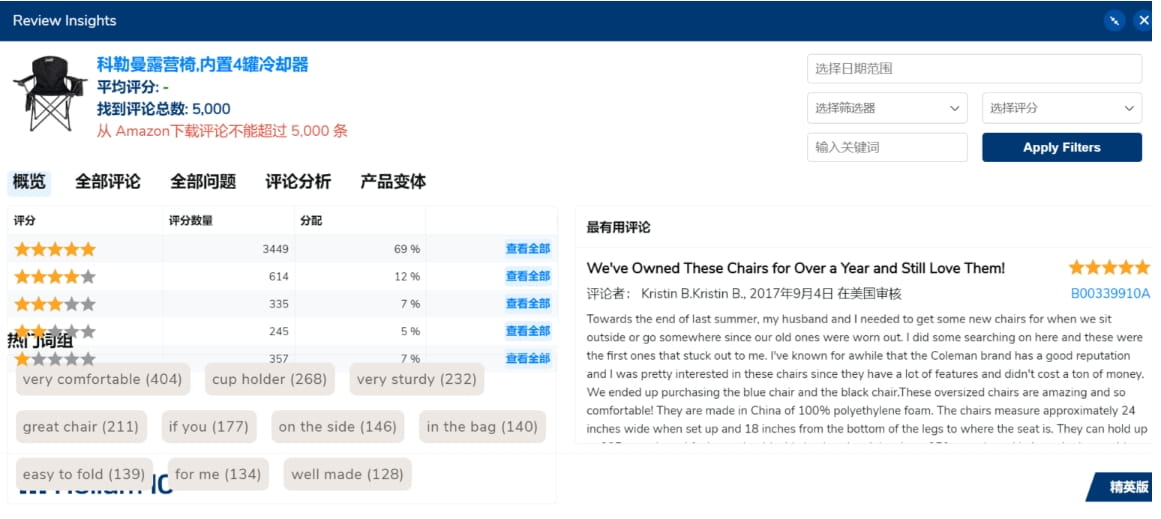
Task: Close the Review Insights panel
Action: click(1145, 20)
